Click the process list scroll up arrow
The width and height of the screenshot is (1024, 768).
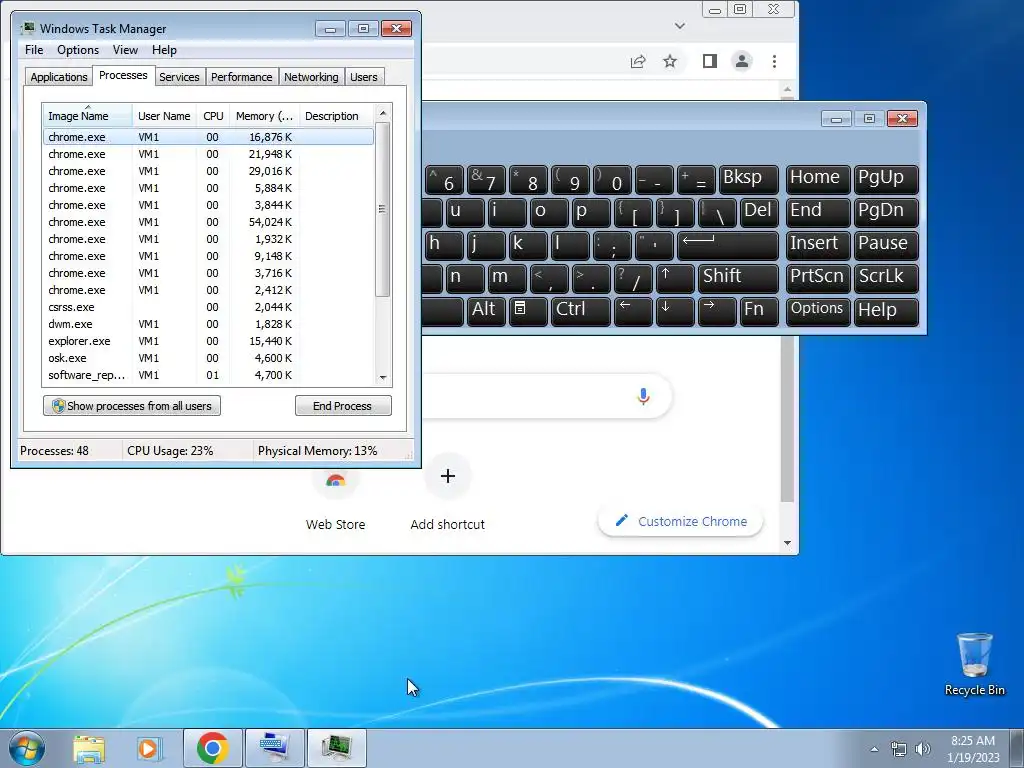point(383,113)
